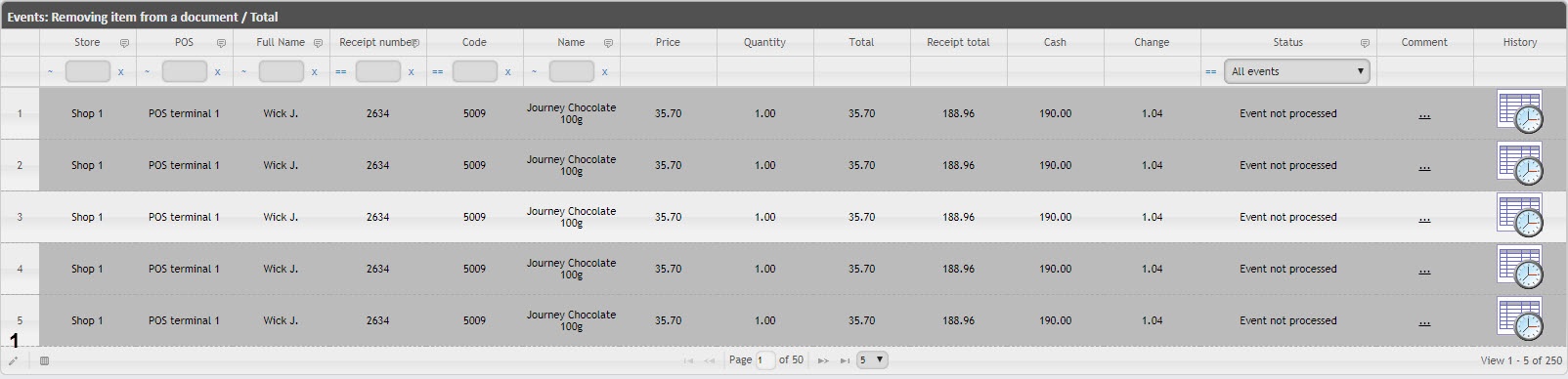This screenshot has height=379, width=1568.
Task: Click the Name filter input field
Action: point(572,71)
